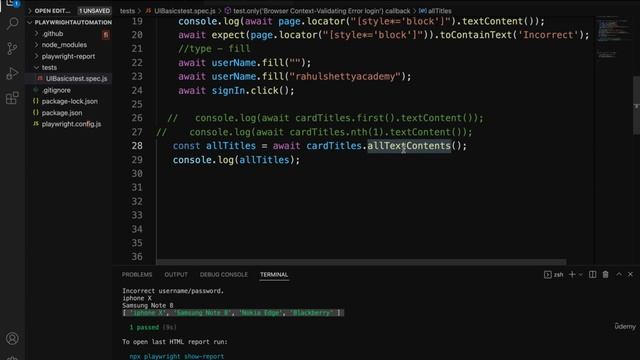Click 'Incorrect' string on line 20
Viewport: 640px width, 360px height.
point(548,35)
